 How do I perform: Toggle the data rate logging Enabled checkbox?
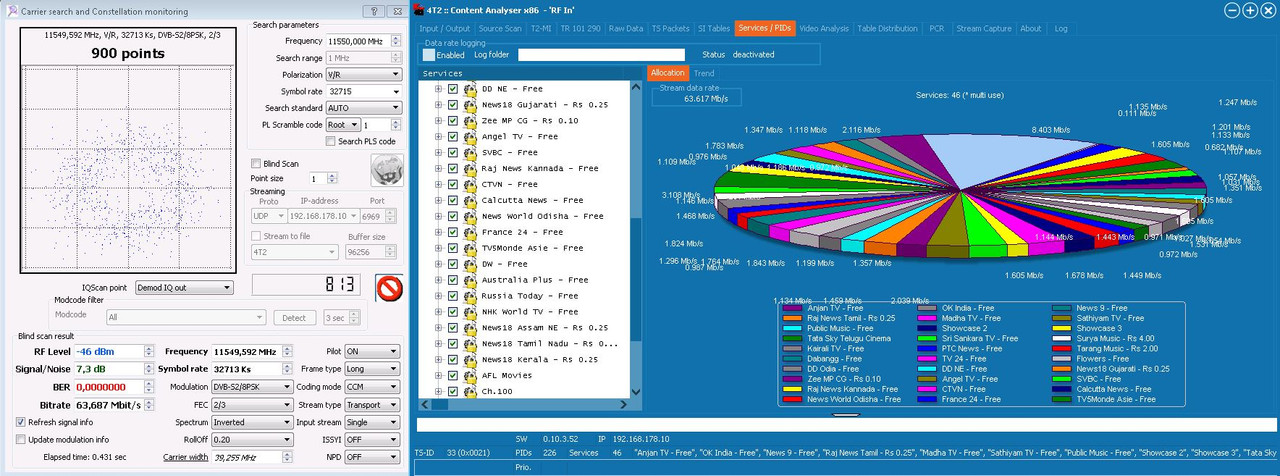(x=428, y=55)
